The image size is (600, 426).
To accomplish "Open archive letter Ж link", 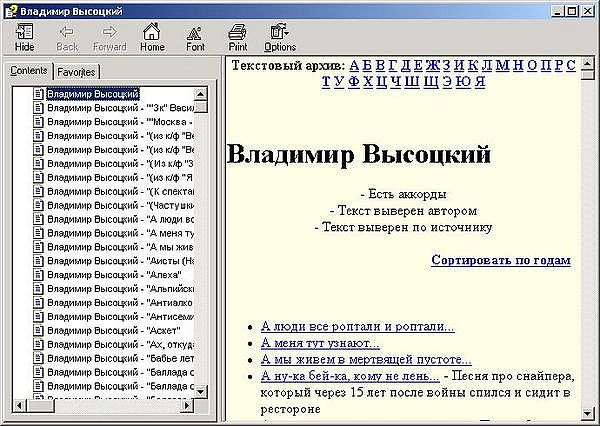I will (433, 65).
